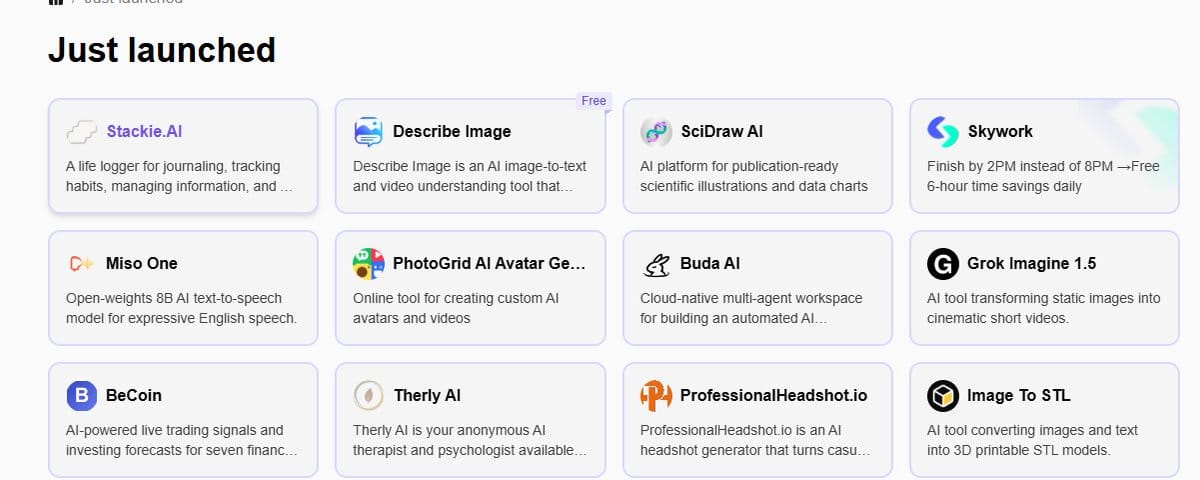Click the PhotoGrid AI Avatar icon
Screen dimensions: 1200x480
(369, 264)
